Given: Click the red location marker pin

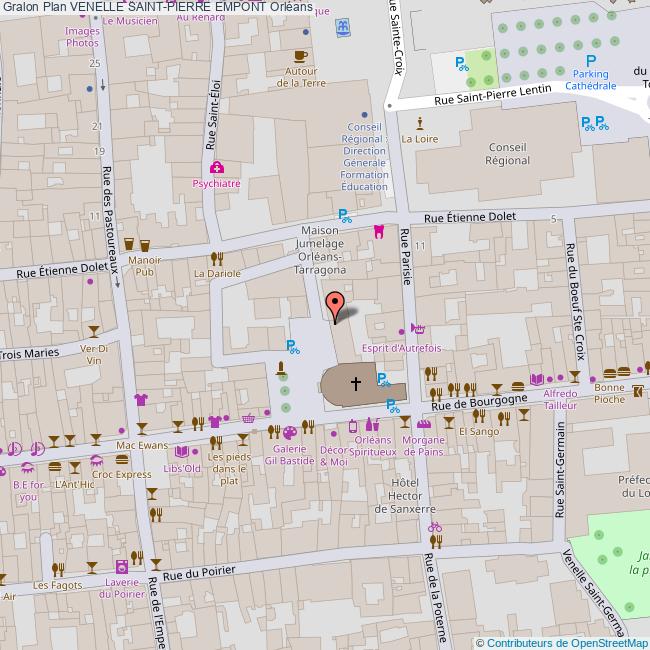Looking at the screenshot, I should pos(336,304).
